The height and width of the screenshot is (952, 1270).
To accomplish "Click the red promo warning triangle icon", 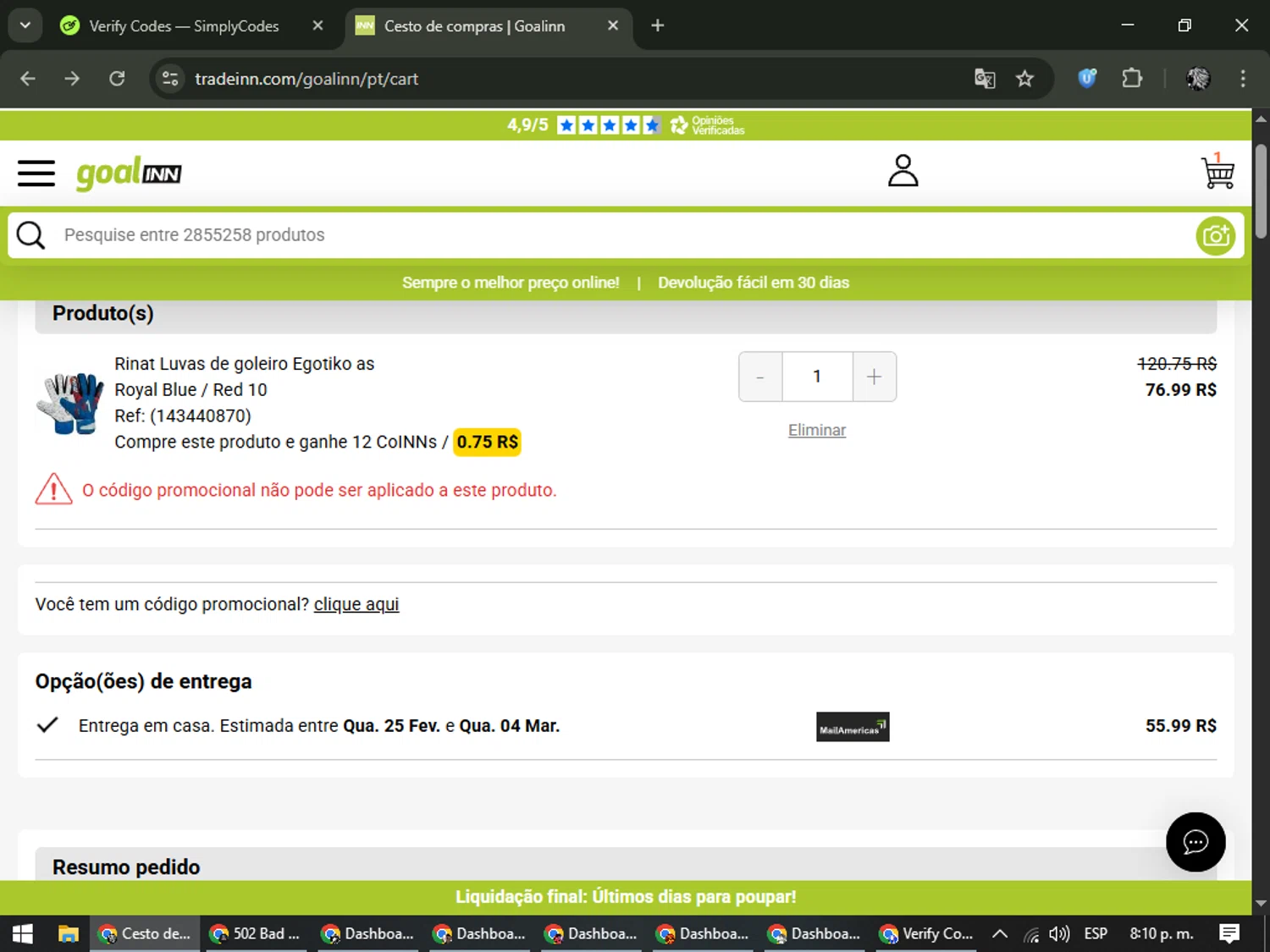I will 53,489.
